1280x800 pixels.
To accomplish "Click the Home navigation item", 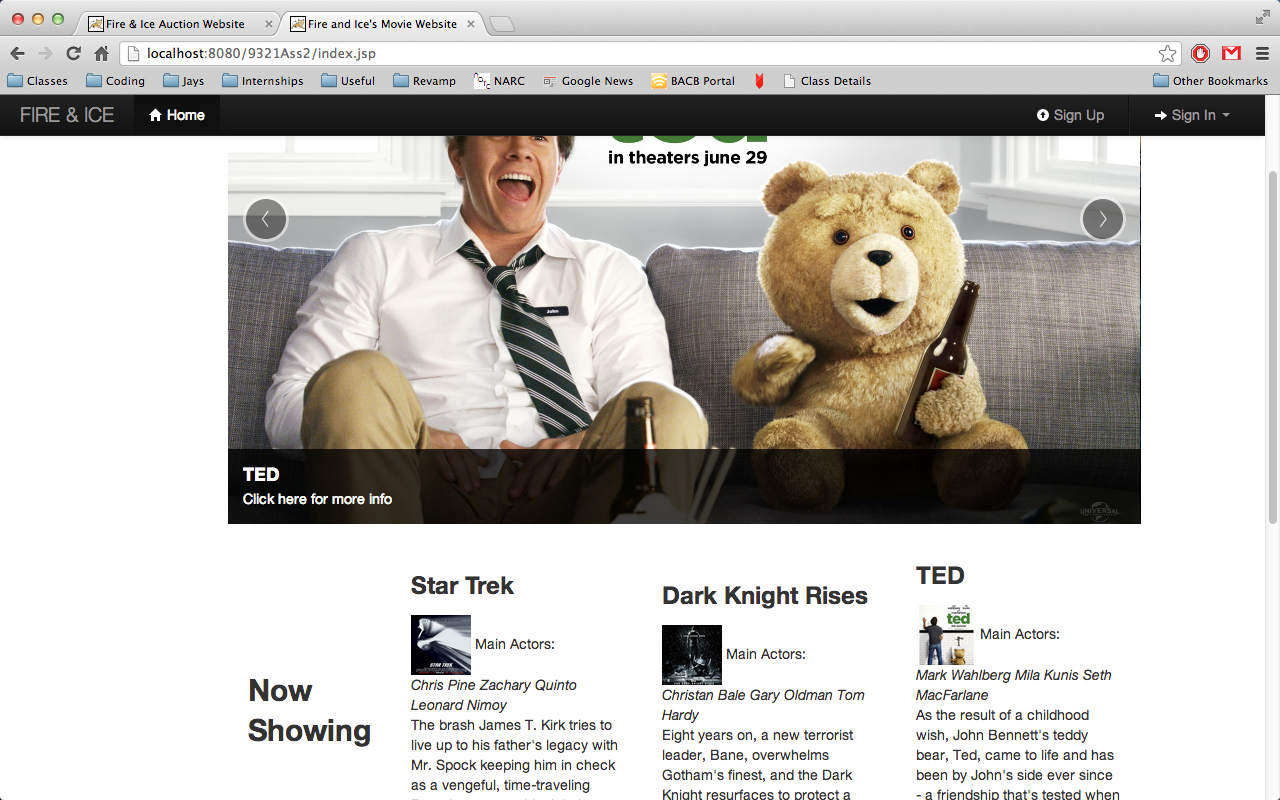I will (x=177, y=115).
